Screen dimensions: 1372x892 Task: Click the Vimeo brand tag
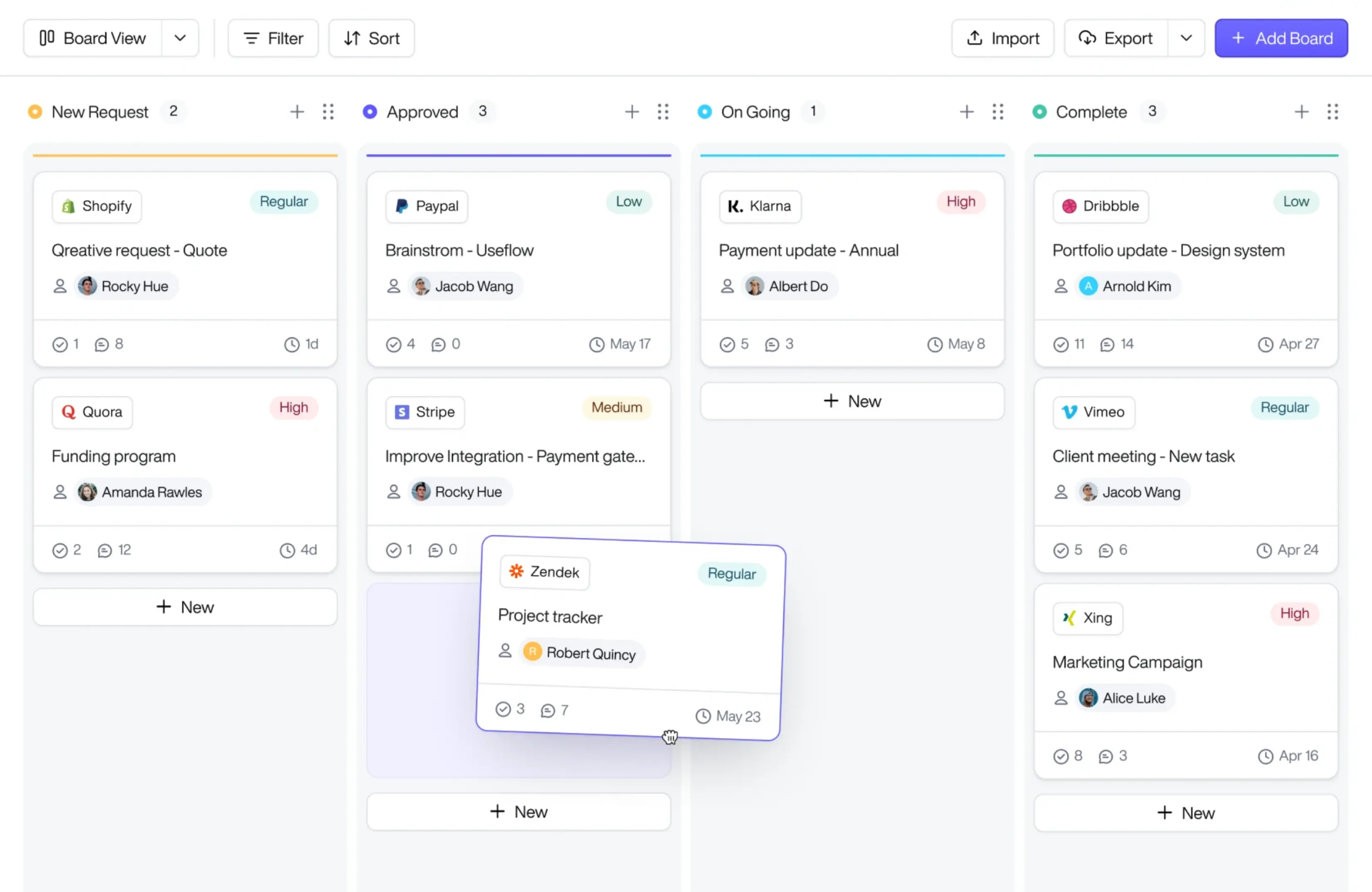(1093, 412)
